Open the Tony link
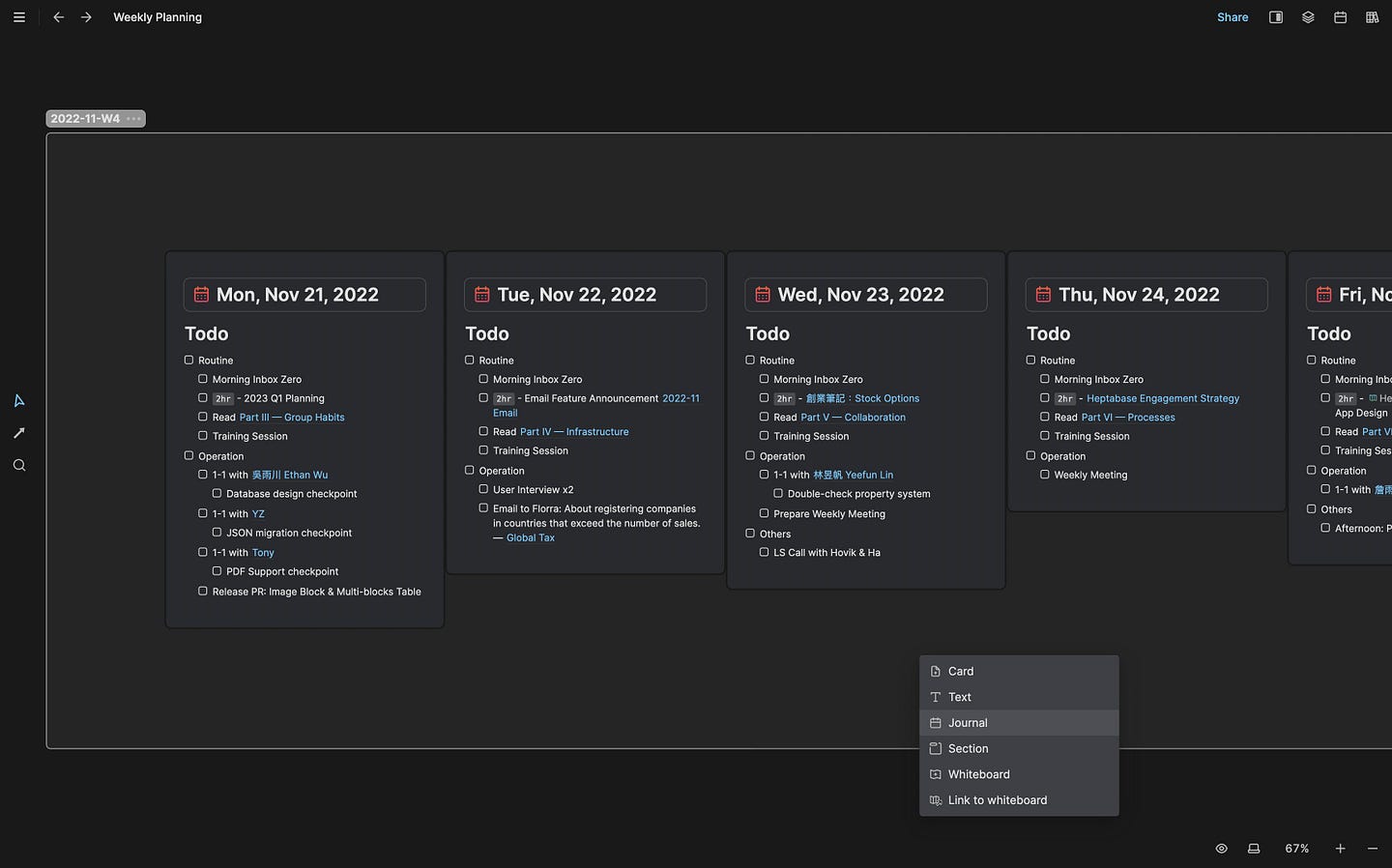The width and height of the screenshot is (1392, 868). (x=263, y=553)
